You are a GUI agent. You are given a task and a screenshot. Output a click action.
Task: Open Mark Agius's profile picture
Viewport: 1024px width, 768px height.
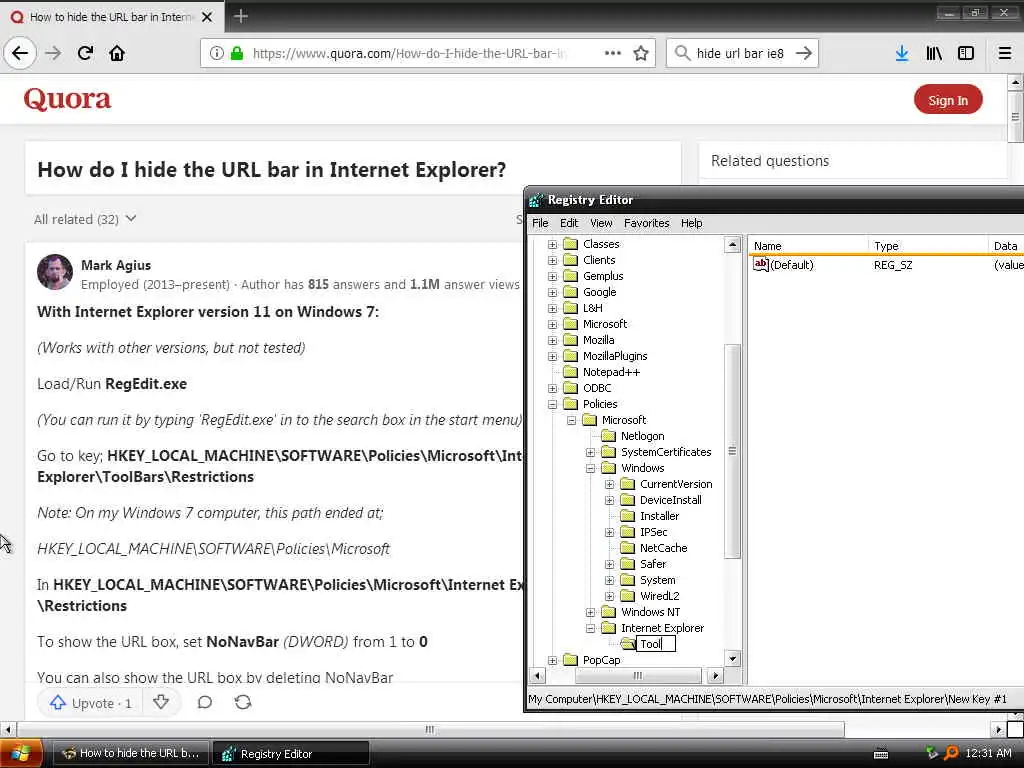click(55, 272)
